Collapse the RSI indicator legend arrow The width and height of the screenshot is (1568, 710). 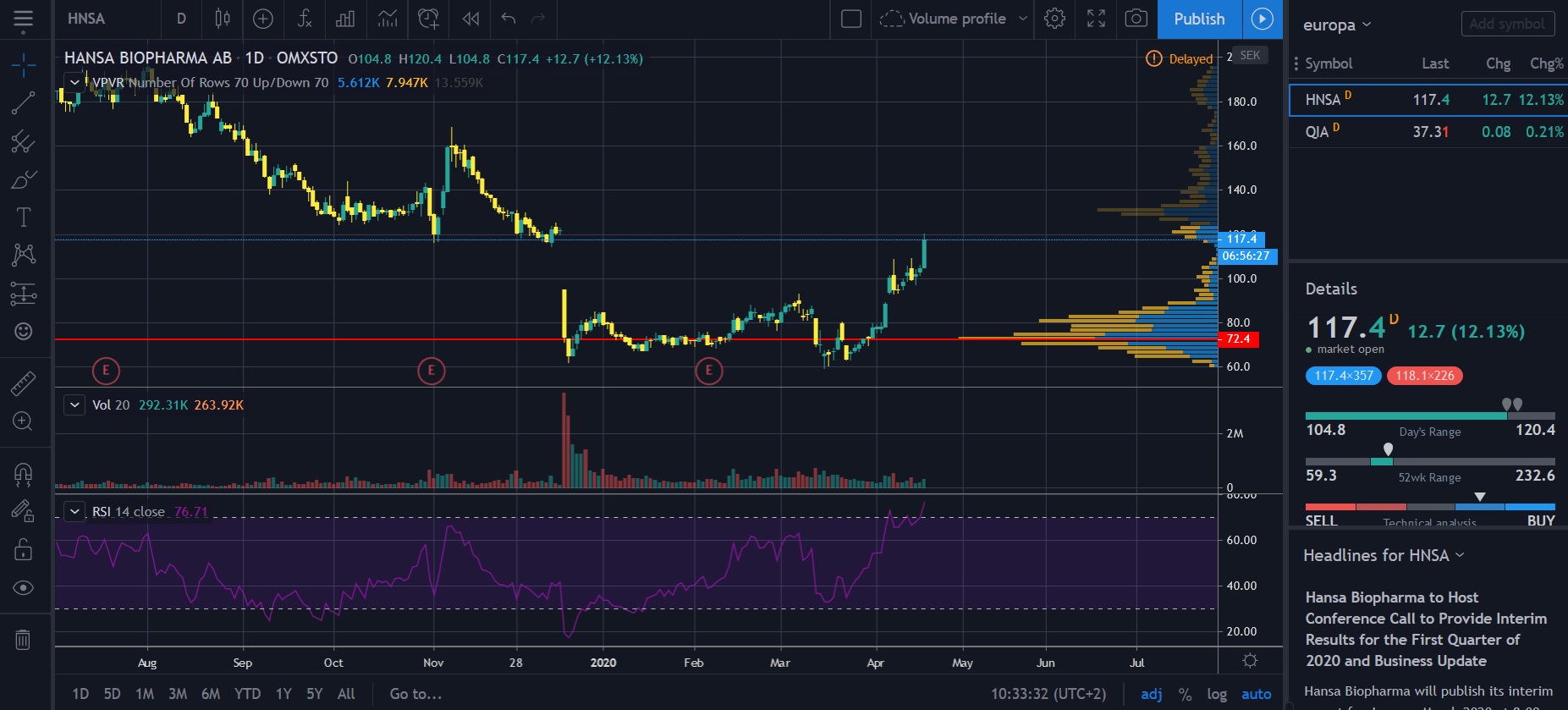tap(75, 511)
